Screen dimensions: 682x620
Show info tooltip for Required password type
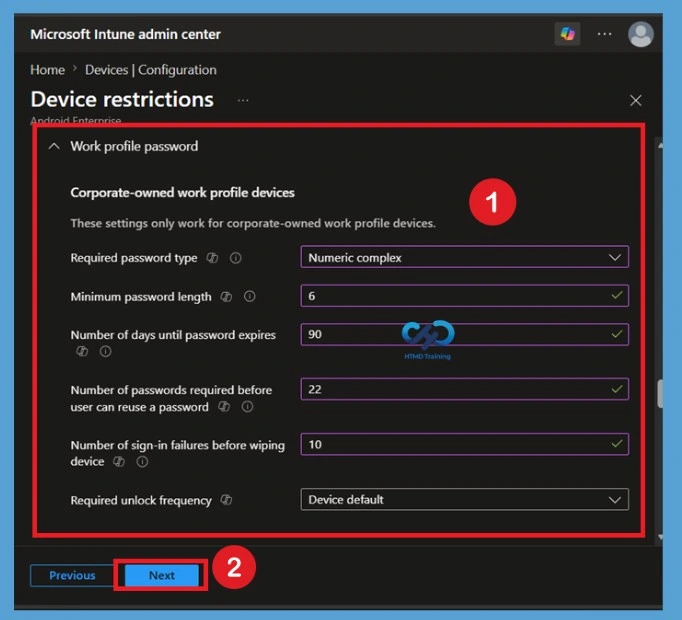(235, 258)
